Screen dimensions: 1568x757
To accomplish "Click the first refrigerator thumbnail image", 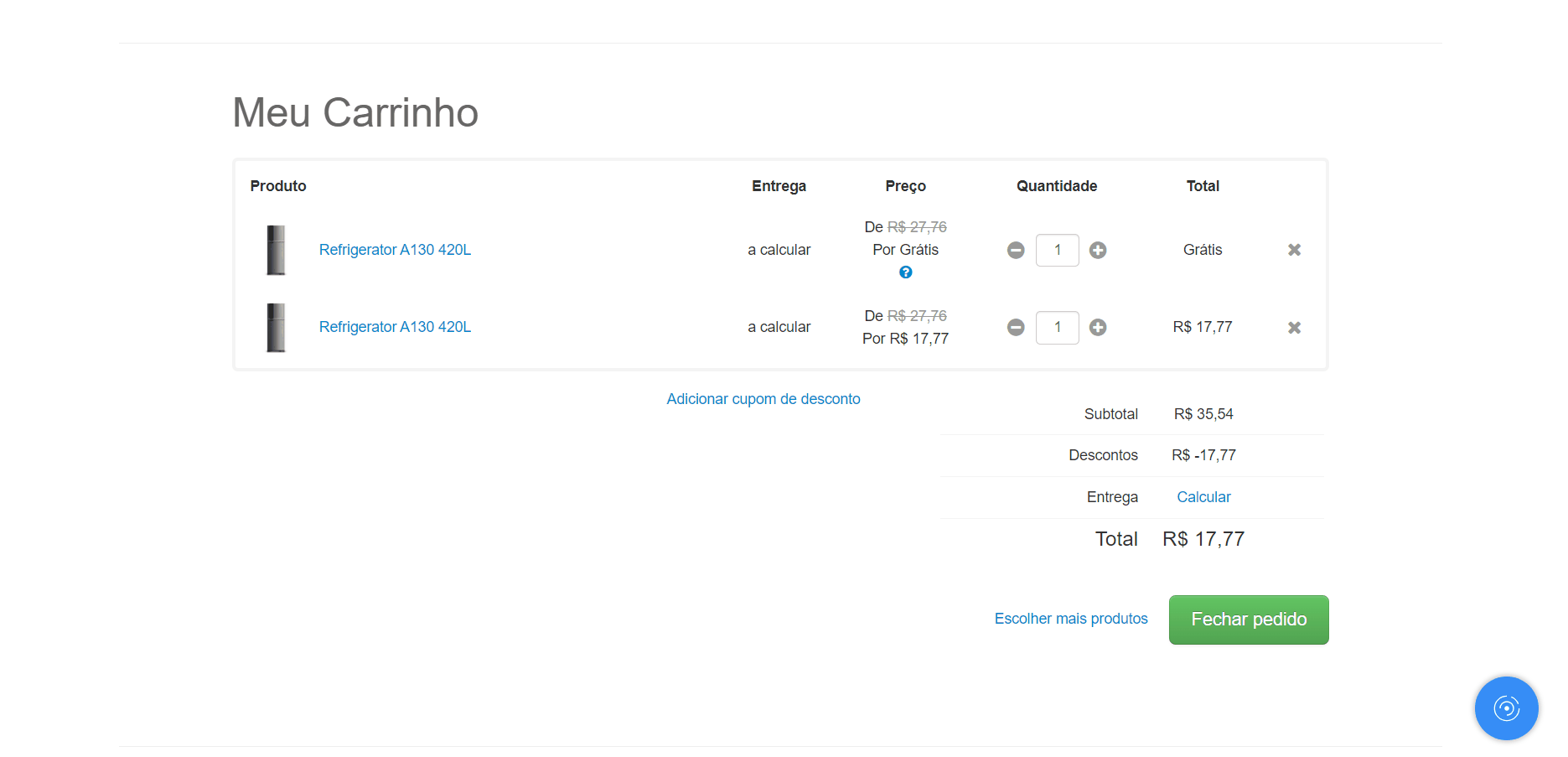I will [277, 249].
